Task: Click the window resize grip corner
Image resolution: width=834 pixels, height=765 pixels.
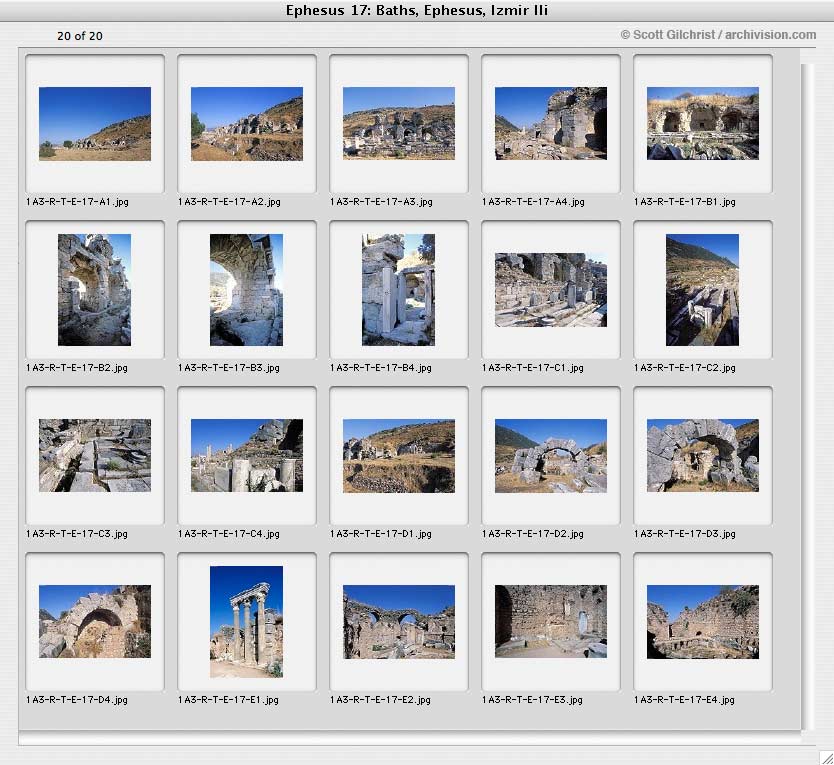Action: pyautogui.click(x=826, y=758)
